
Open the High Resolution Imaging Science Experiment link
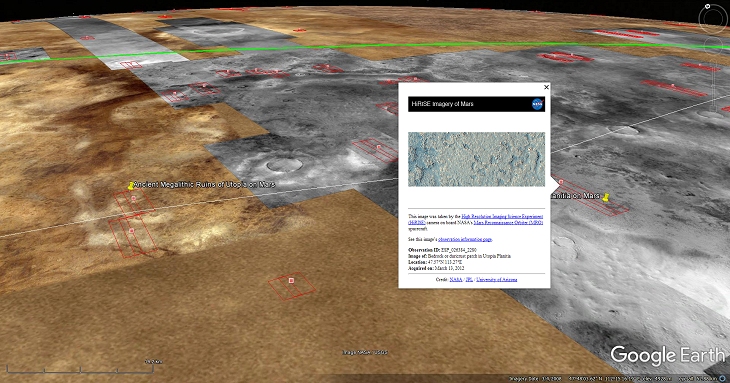(502, 216)
